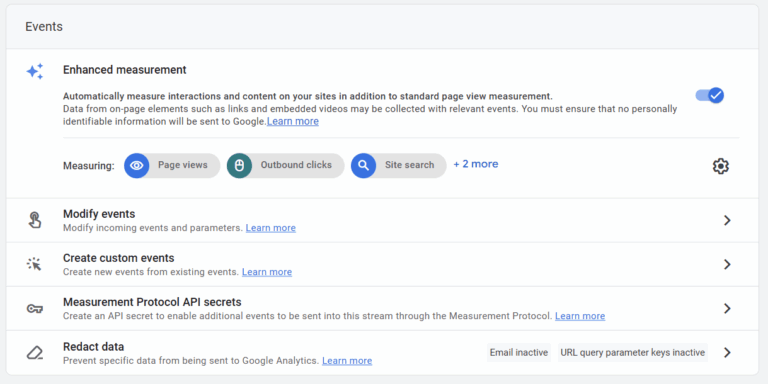
Task: Expand the Redact data chevron
Action: (727, 353)
